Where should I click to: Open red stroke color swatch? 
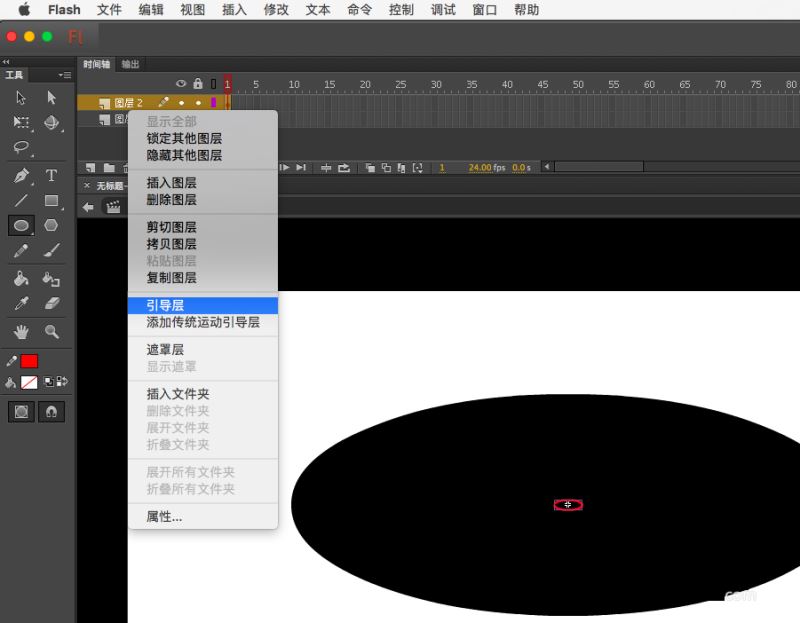(x=29, y=361)
